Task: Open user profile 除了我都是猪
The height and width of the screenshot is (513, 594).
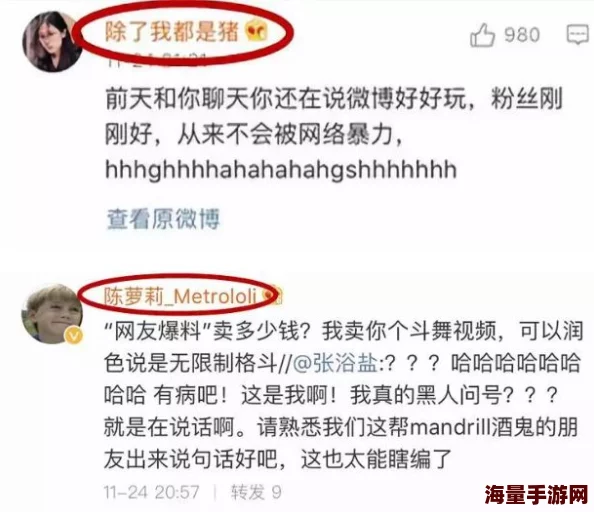Action: pyautogui.click(x=172, y=31)
